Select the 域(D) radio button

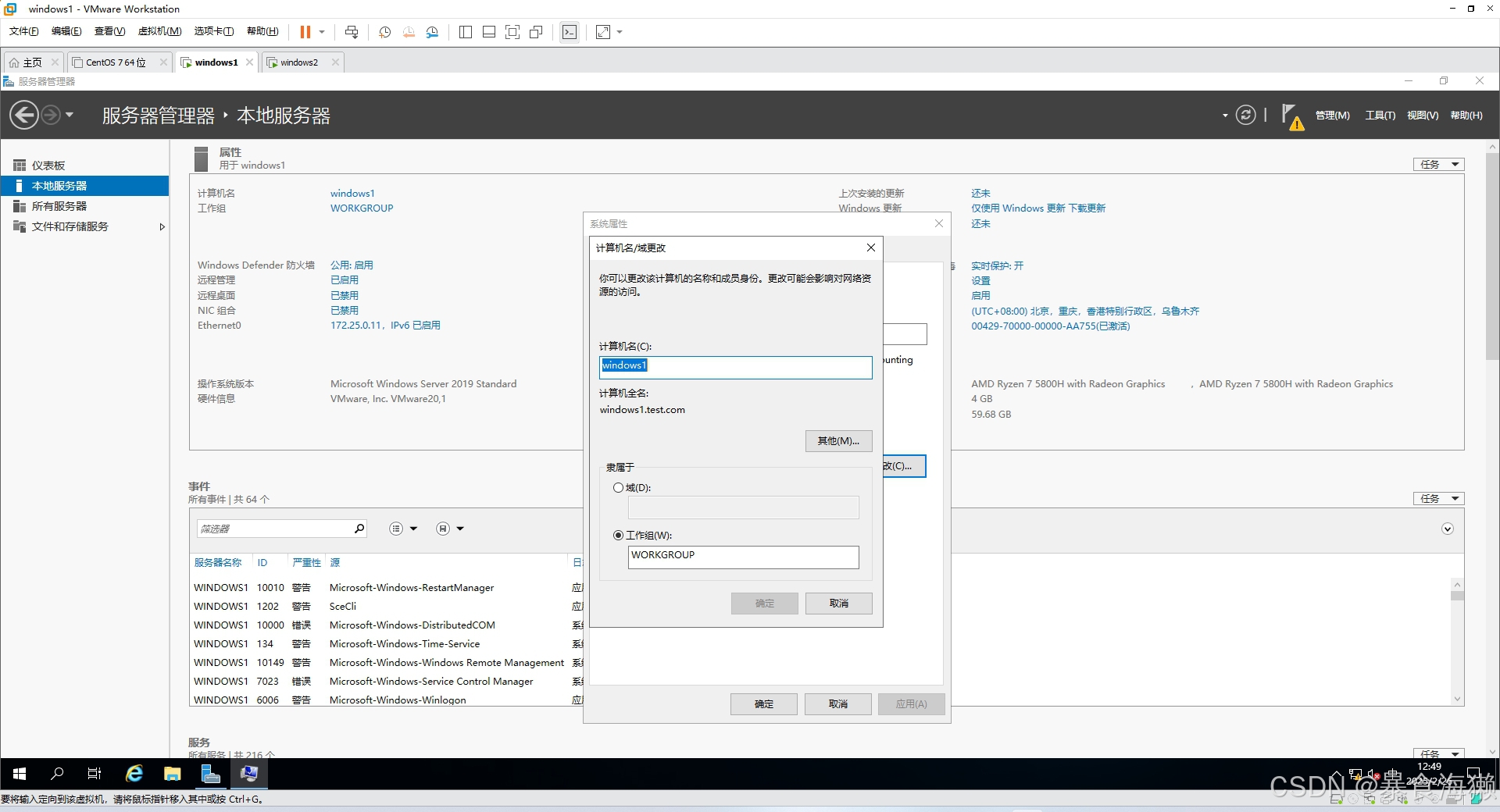click(x=618, y=488)
